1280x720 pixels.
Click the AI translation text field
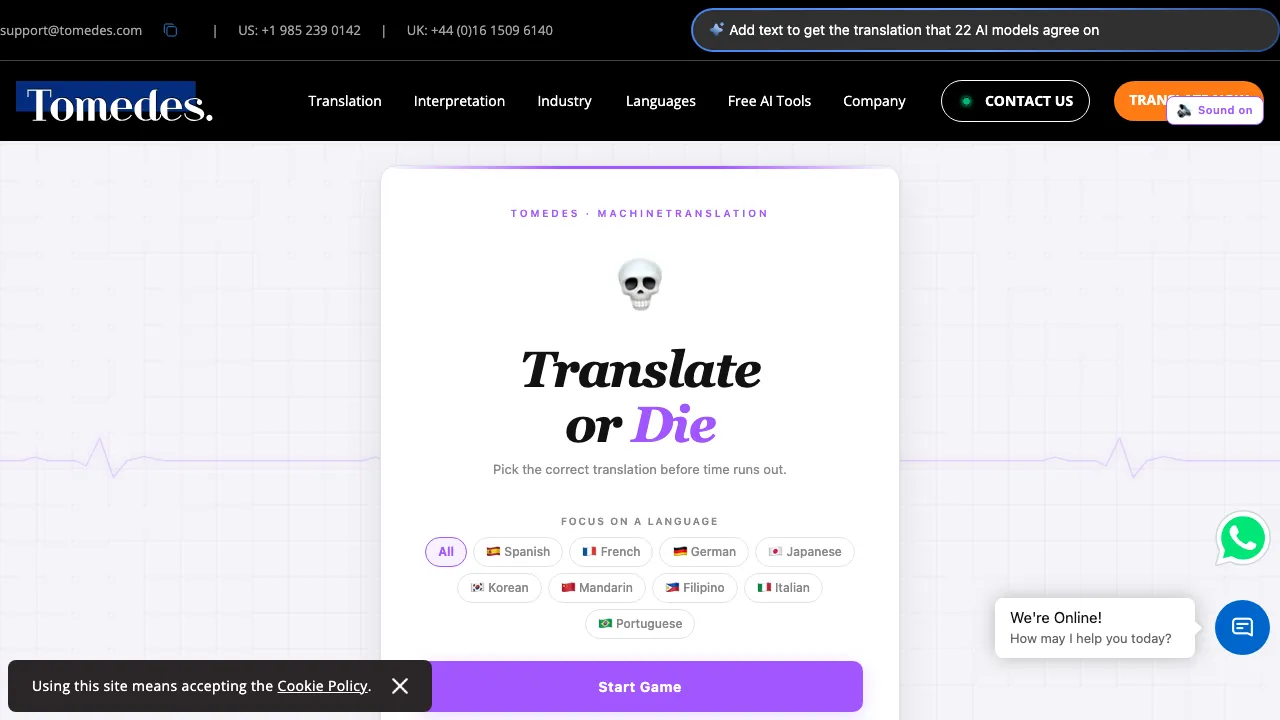[x=985, y=30]
